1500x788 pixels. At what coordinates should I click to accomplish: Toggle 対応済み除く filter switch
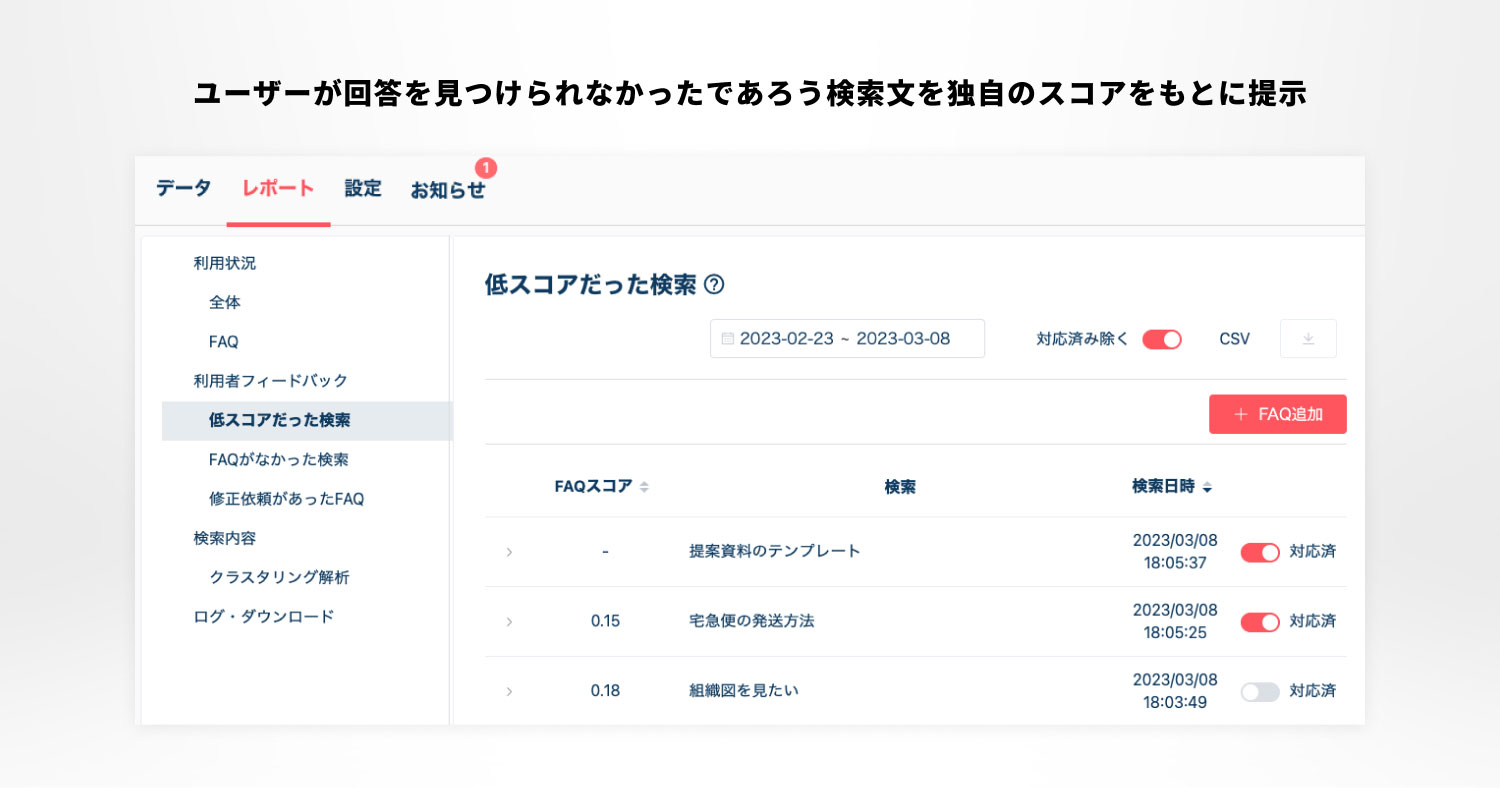pos(1162,339)
